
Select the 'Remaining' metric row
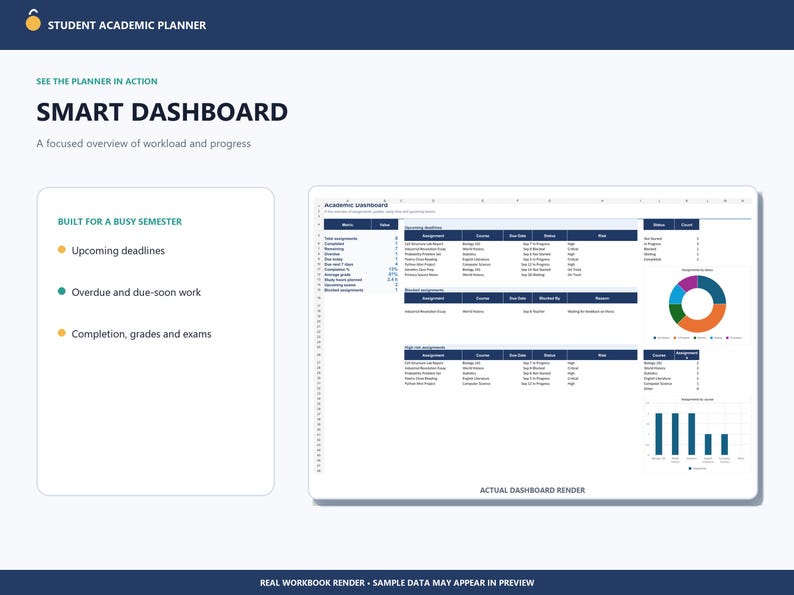pos(361,249)
